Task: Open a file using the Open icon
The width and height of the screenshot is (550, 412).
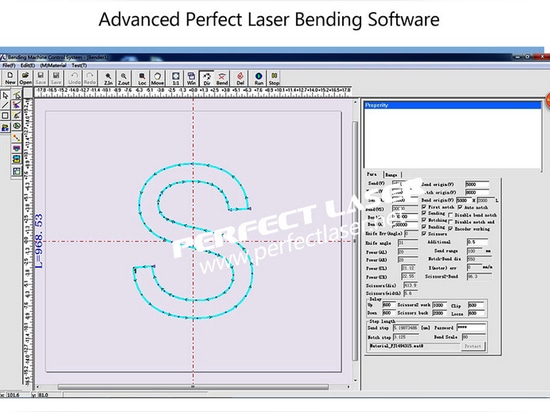Action: tap(25, 78)
